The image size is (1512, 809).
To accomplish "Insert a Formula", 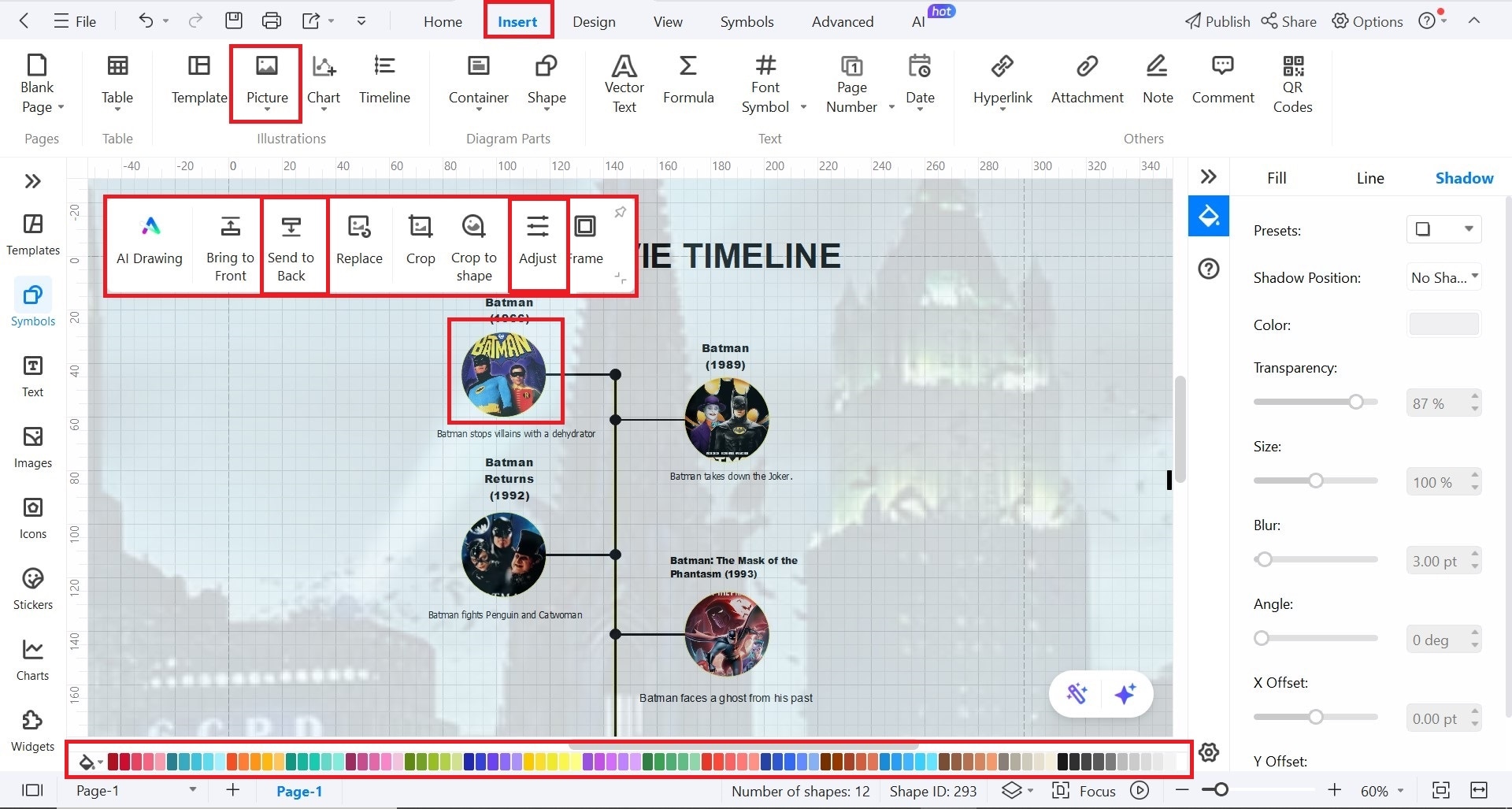I will tap(688, 80).
